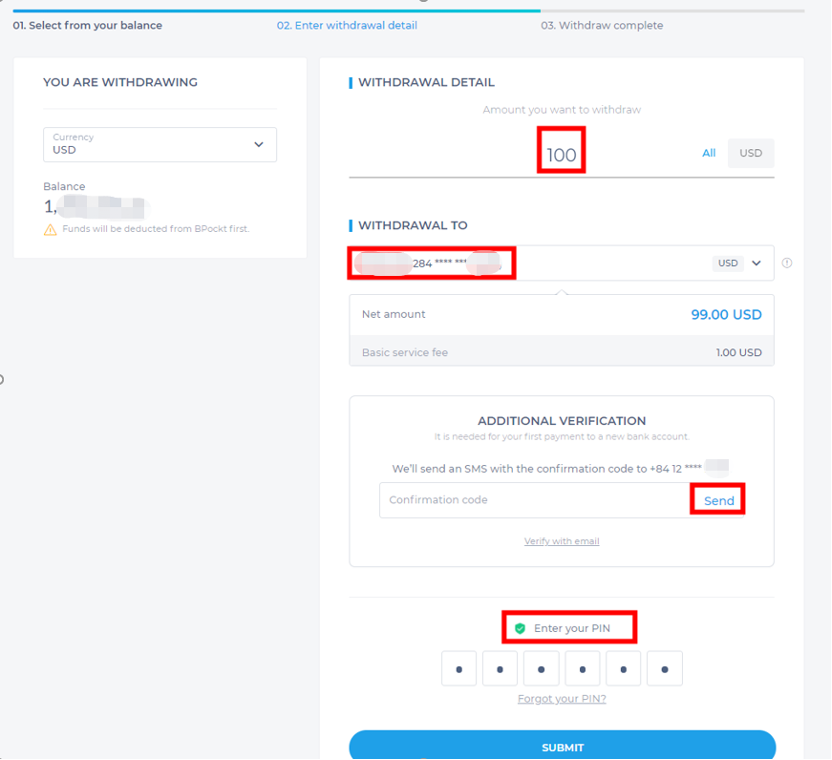The image size is (832, 760).
Task: Choose the Verify with email link
Action: point(562,541)
